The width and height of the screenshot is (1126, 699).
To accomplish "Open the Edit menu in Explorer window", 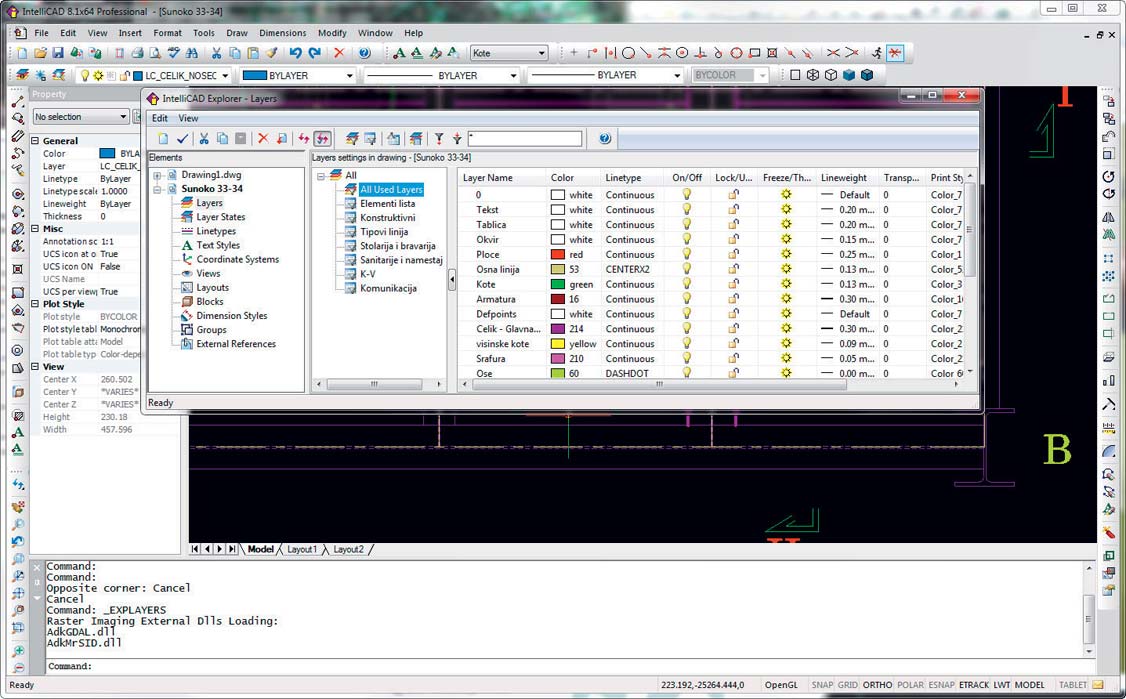I will tap(159, 118).
